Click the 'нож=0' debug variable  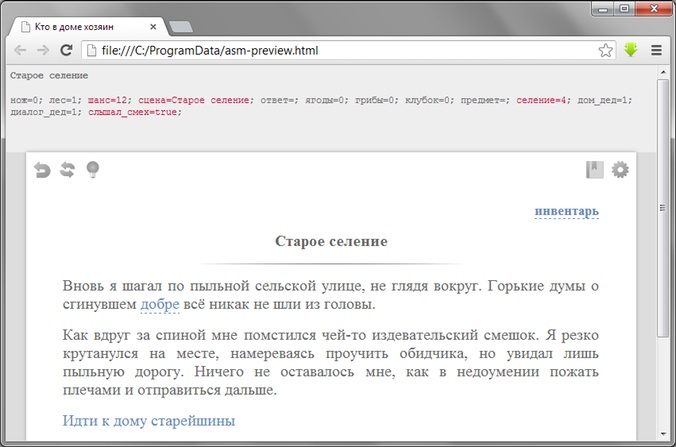[x=24, y=100]
